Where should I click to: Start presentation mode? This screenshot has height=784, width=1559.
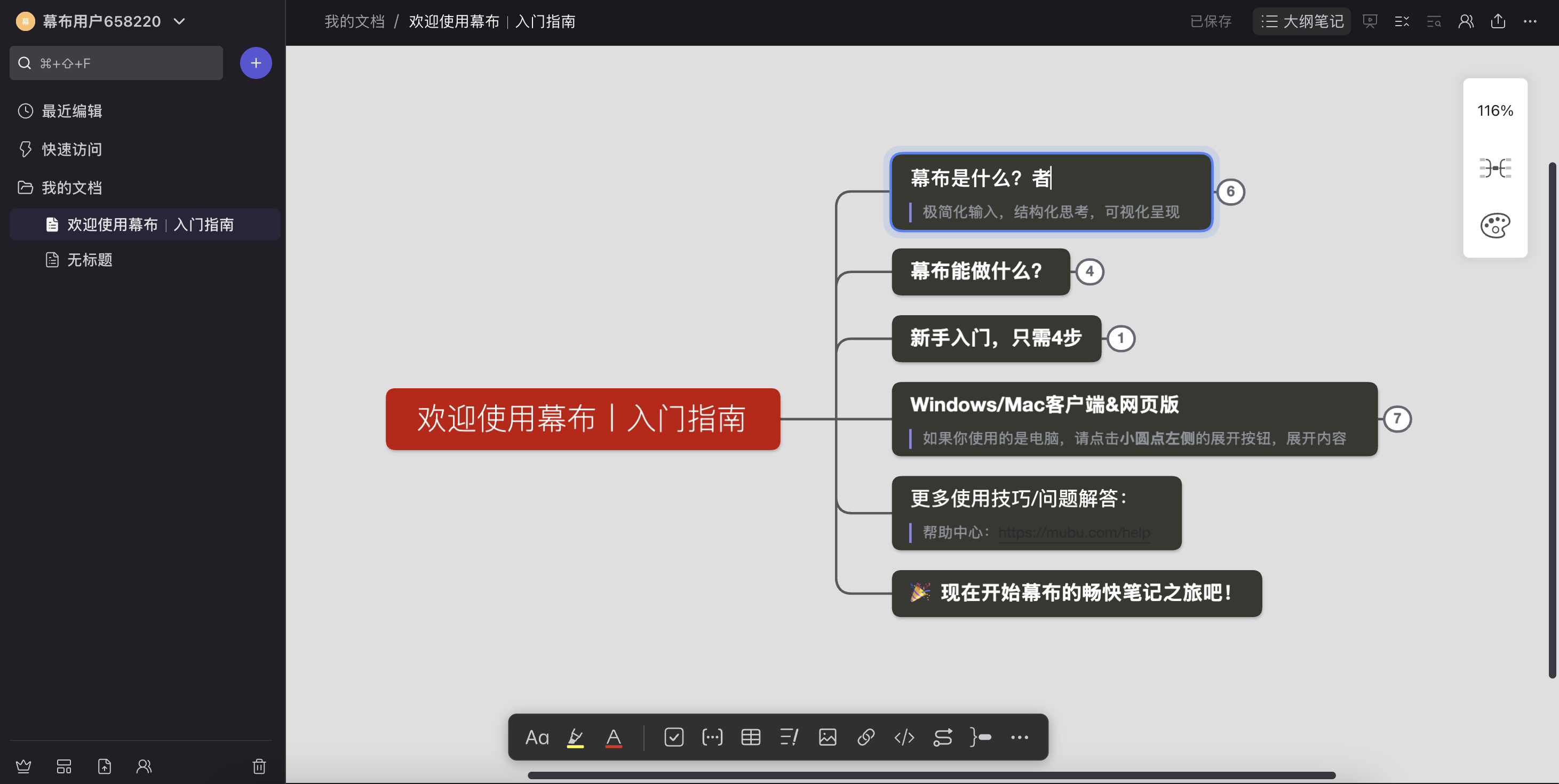[x=1370, y=21]
